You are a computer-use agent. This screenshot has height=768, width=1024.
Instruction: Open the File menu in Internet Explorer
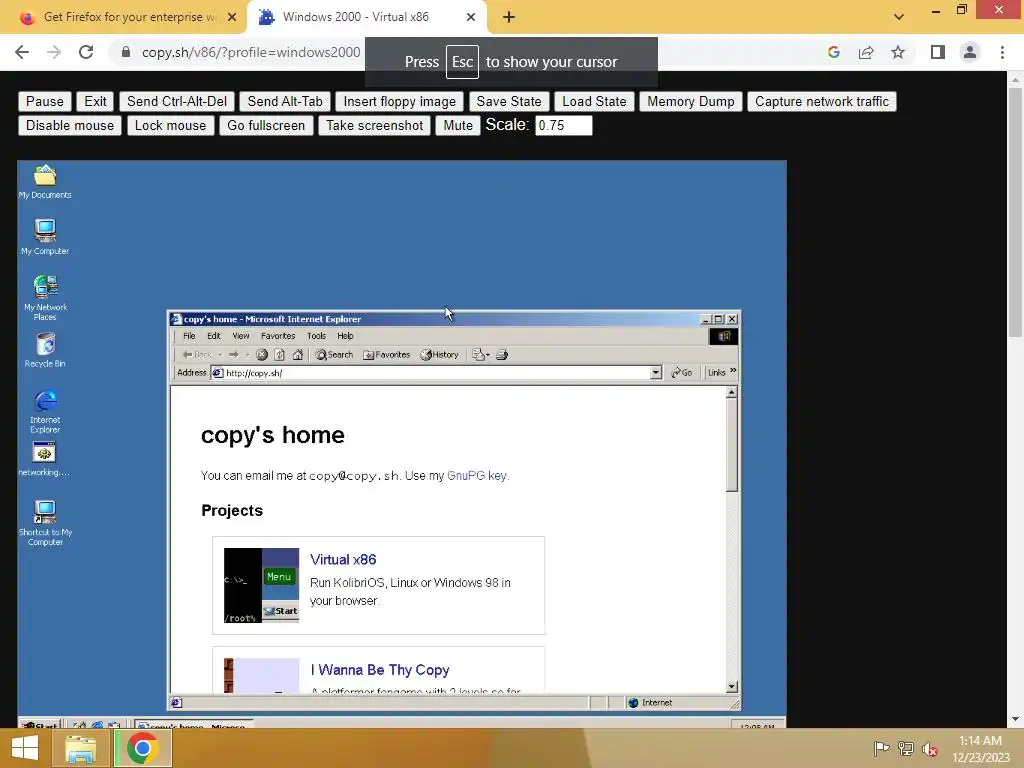[189, 336]
